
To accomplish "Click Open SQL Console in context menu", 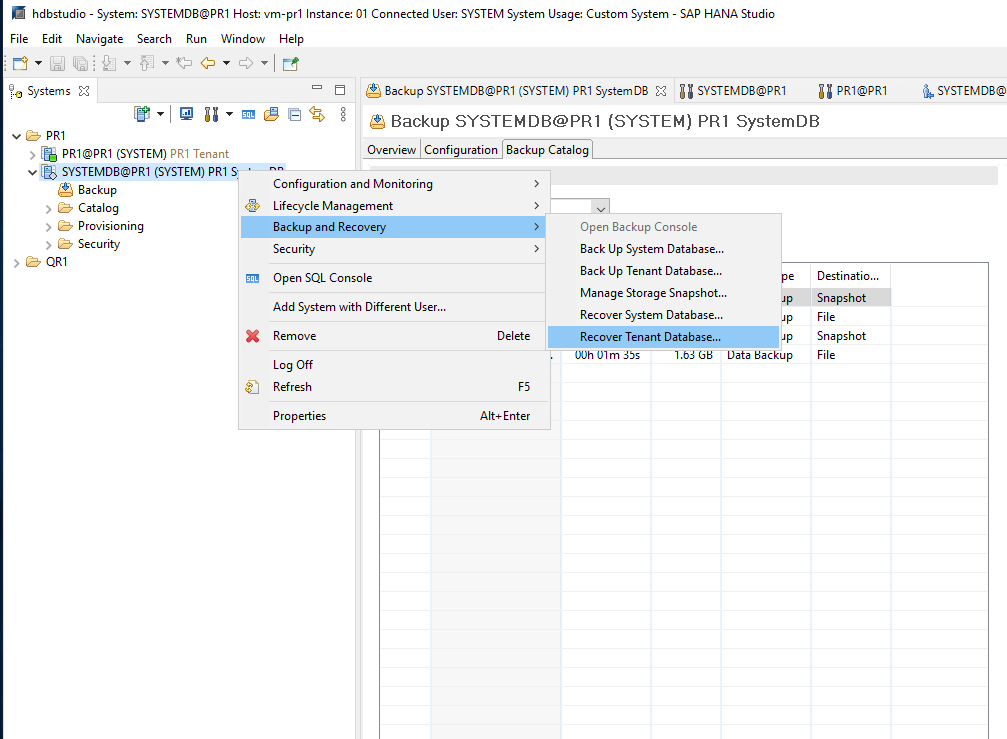I will [322, 278].
